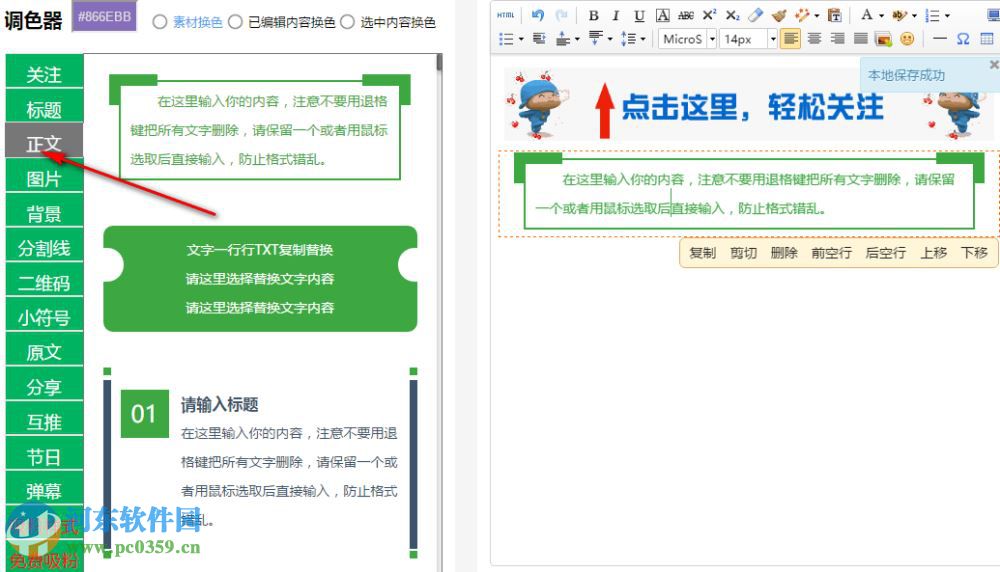Screen dimensions: 1000x572
Task: Redo the last edit
Action: pos(561,15)
